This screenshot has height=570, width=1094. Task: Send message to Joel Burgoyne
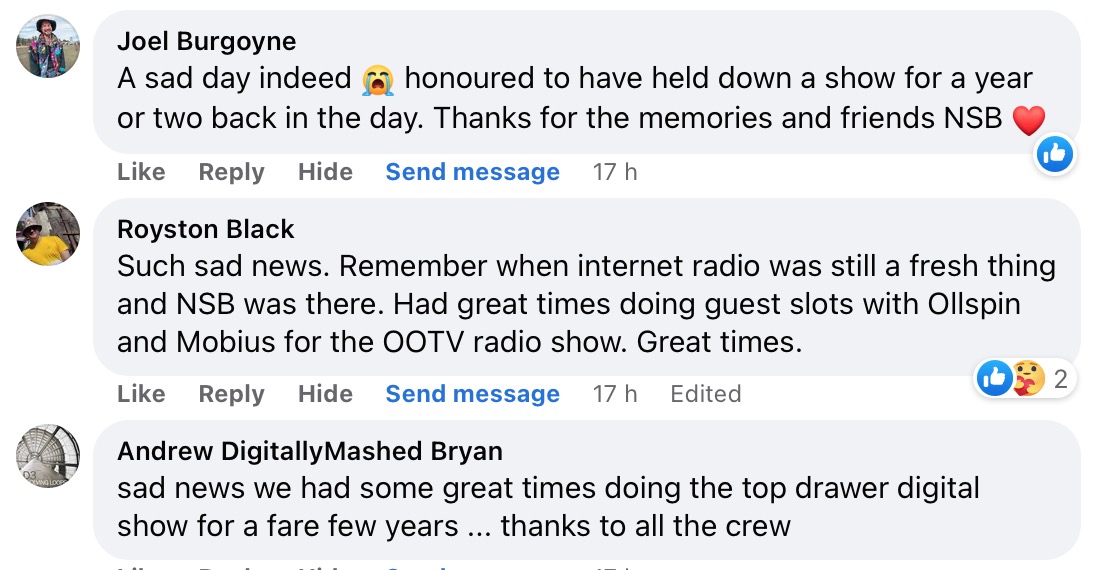(x=472, y=172)
